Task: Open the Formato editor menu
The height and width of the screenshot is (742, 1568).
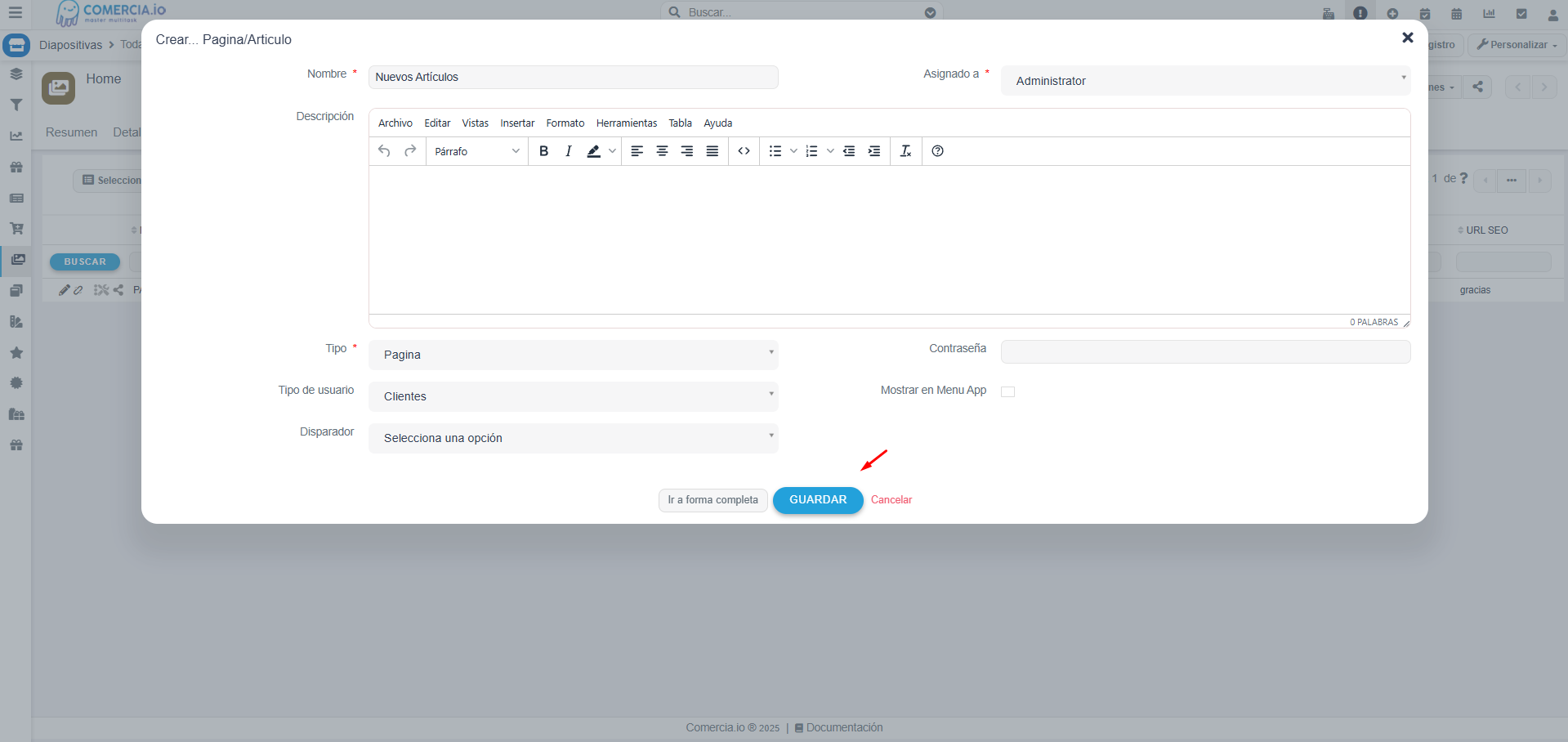Action: (565, 123)
